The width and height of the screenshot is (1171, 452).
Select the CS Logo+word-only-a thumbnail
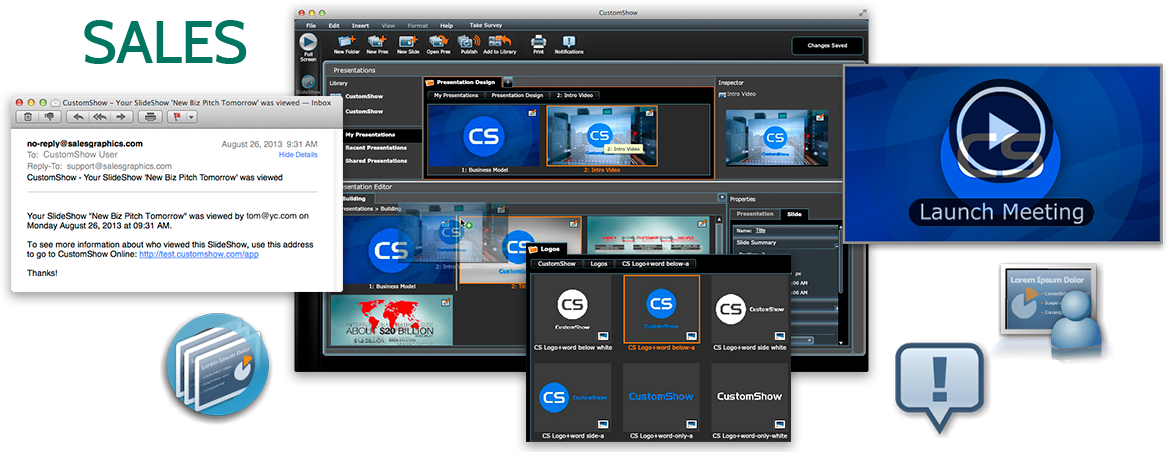click(x=661, y=396)
